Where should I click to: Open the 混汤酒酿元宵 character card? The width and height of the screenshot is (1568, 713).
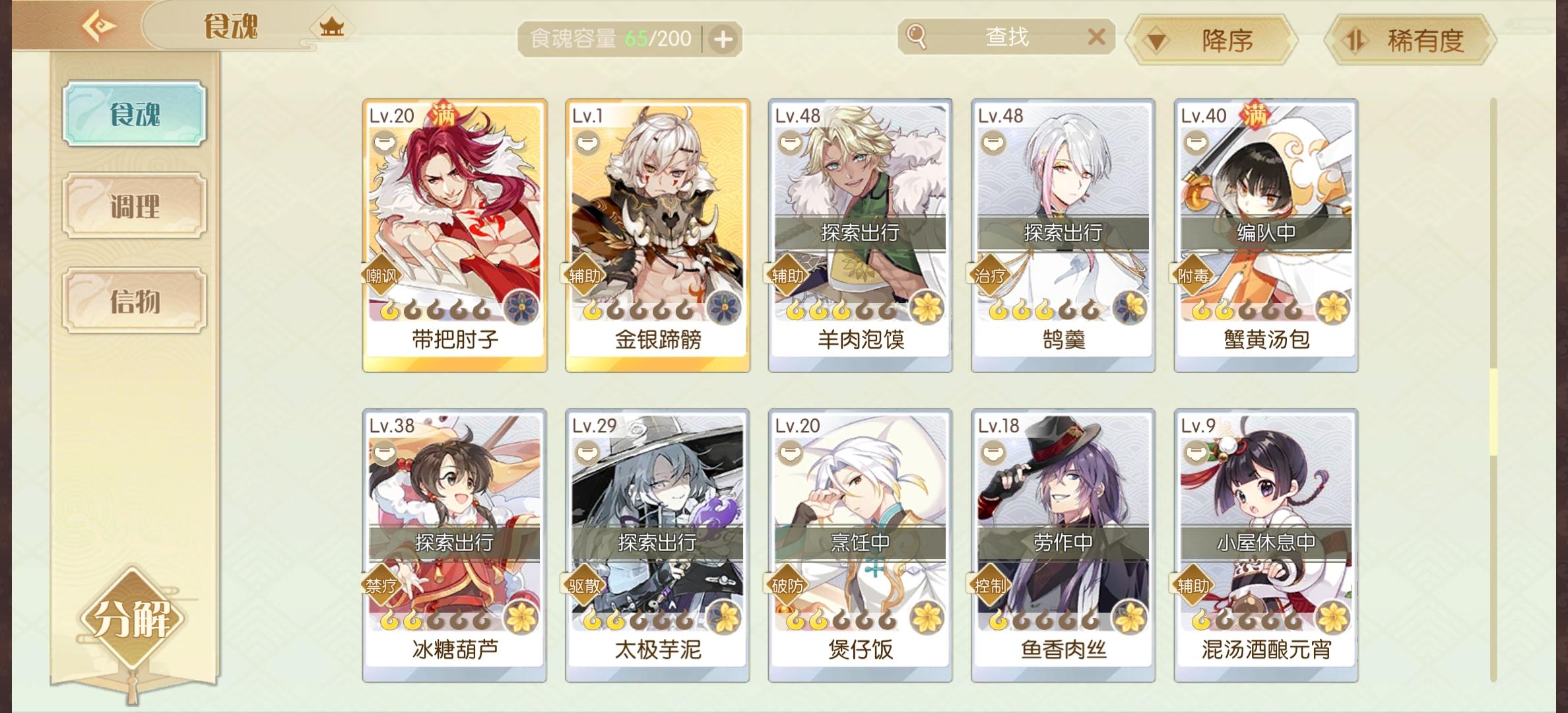1266,546
